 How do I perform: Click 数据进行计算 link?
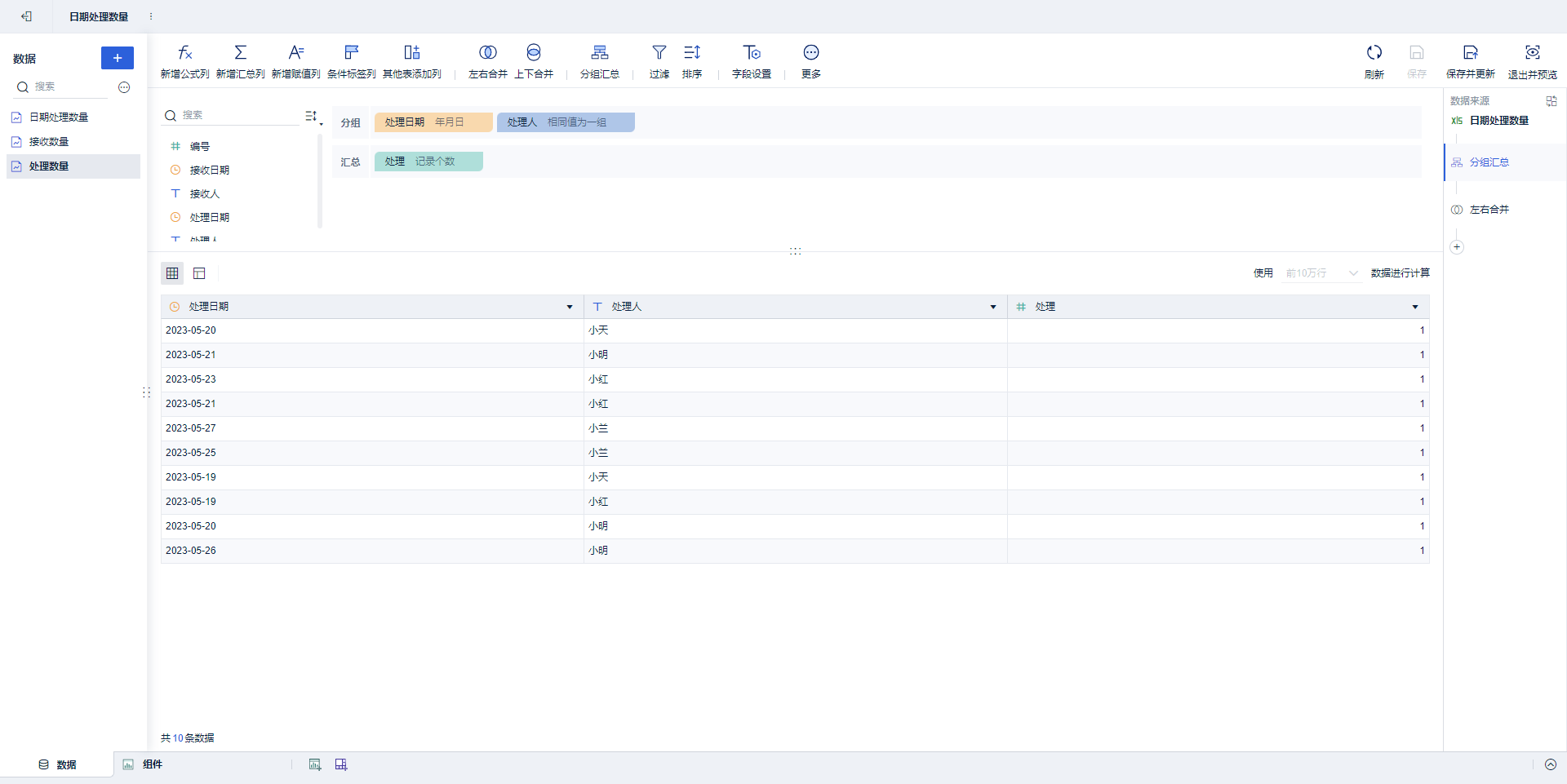tap(1401, 273)
